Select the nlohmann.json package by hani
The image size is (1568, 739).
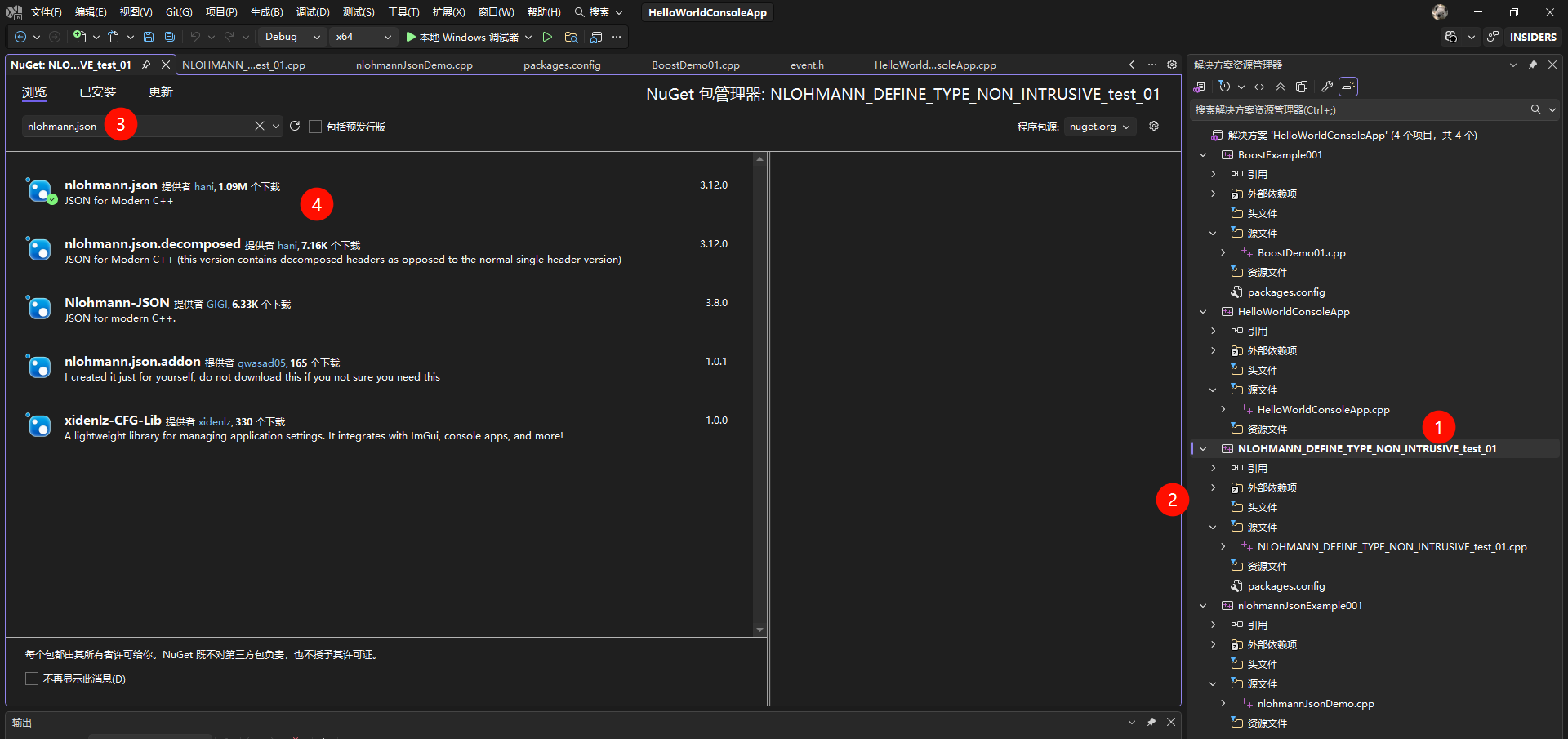pyautogui.click(x=380, y=193)
